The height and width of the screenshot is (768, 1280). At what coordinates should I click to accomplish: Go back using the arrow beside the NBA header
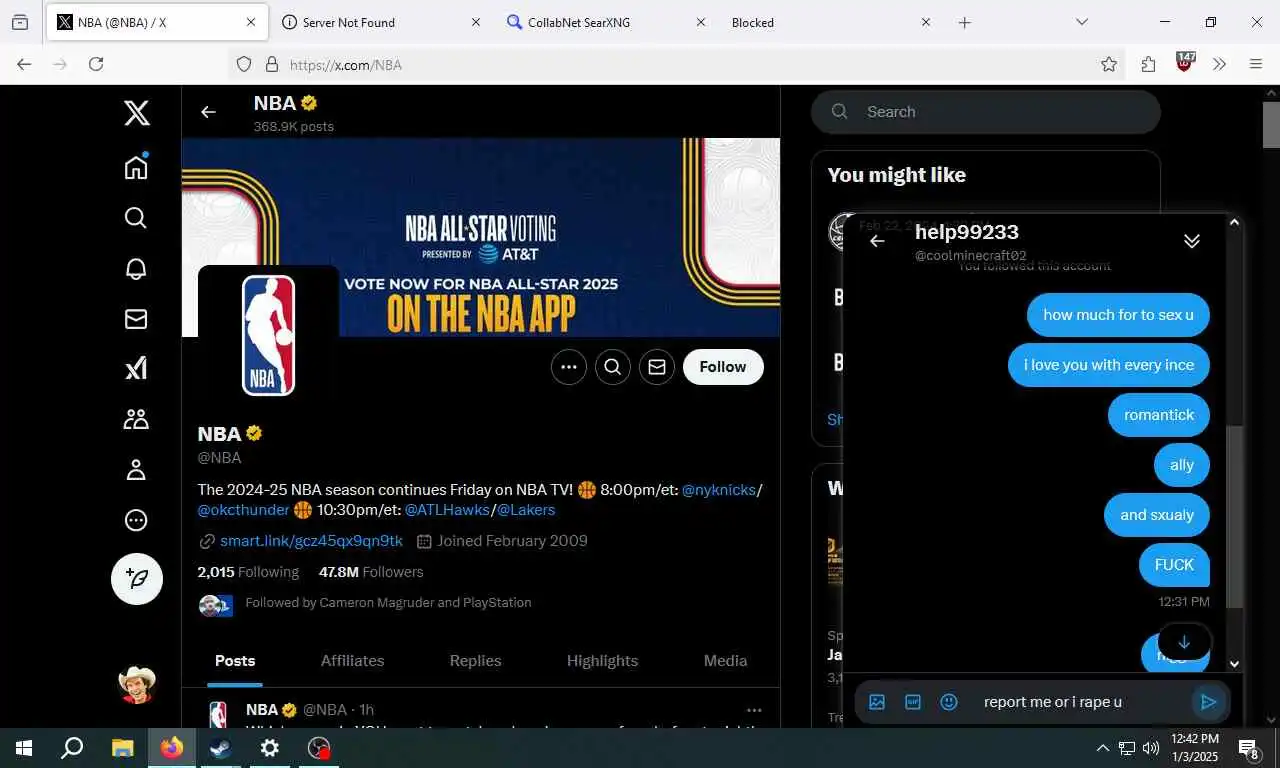(x=208, y=112)
